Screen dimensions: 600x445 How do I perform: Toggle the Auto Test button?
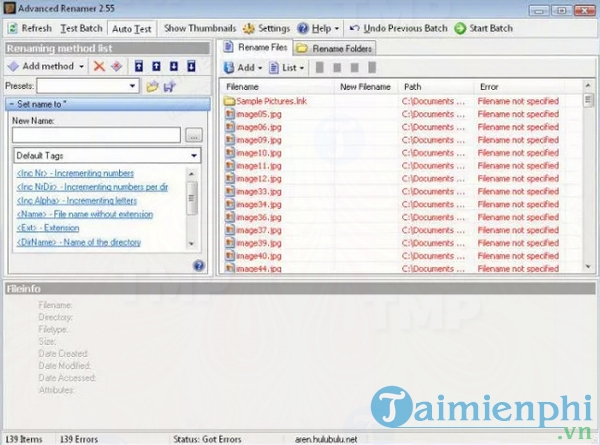point(132,29)
